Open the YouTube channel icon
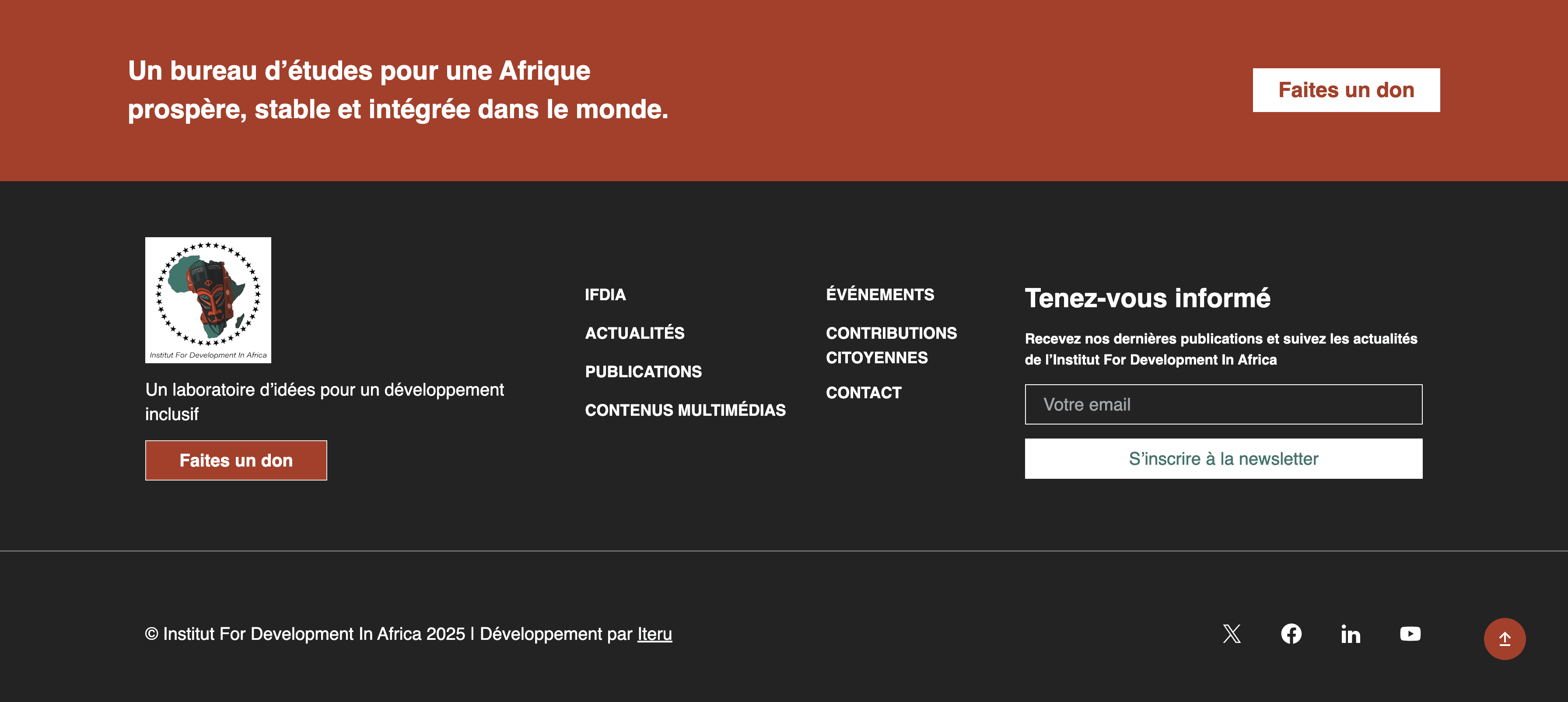 (x=1410, y=634)
